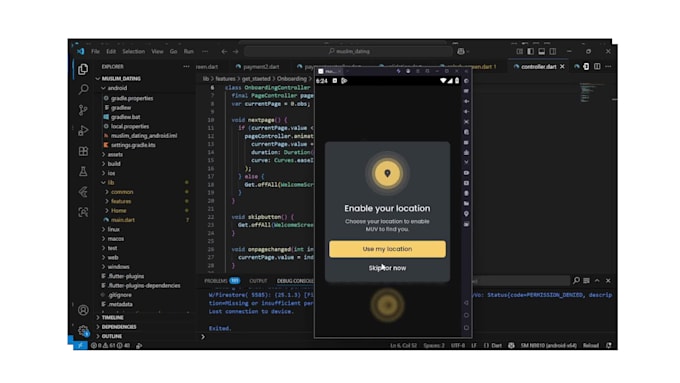The image size is (680, 383).
Task: Click the remote window status bar icon
Action: coord(80,345)
